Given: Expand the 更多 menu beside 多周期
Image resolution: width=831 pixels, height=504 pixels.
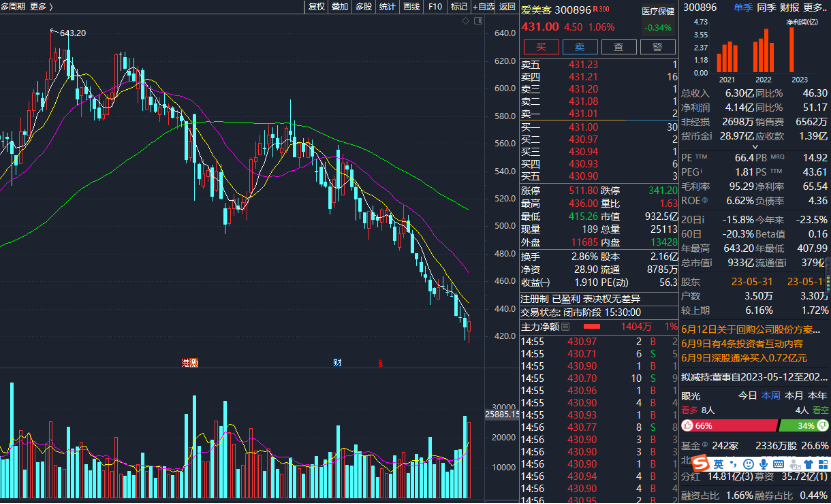Looking at the screenshot, I should click(x=39, y=6).
